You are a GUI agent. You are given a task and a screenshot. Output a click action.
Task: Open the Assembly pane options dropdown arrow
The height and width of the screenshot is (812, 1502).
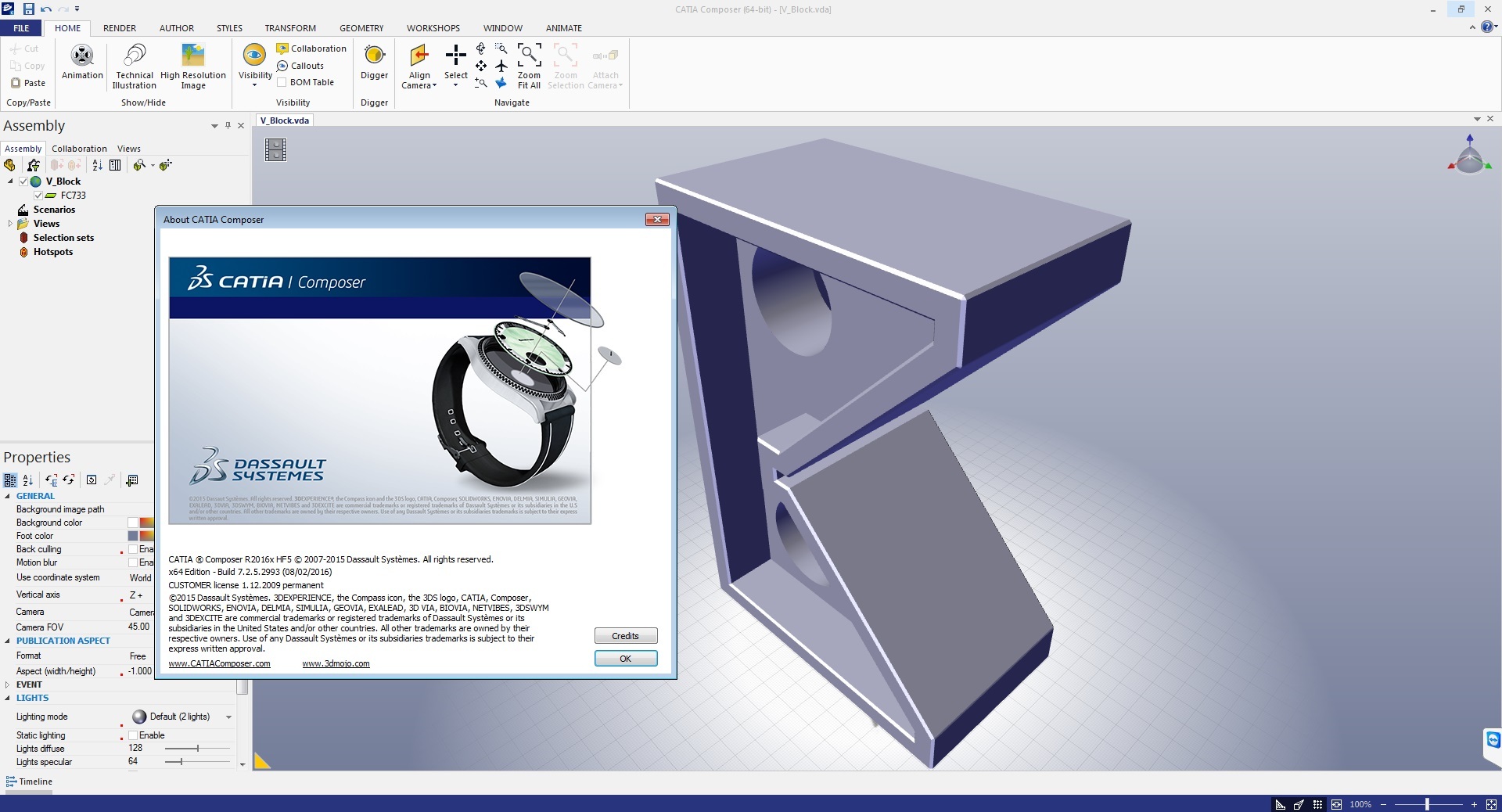214,126
